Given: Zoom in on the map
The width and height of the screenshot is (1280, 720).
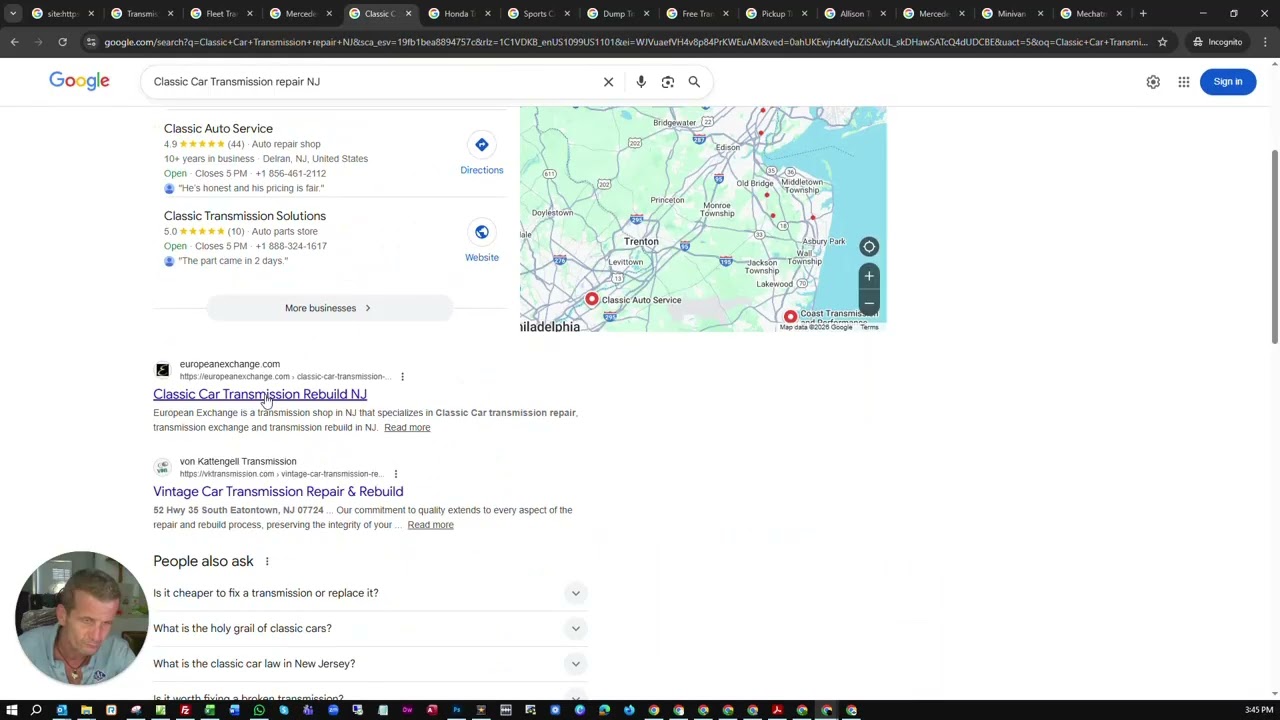Looking at the screenshot, I should click(869, 276).
